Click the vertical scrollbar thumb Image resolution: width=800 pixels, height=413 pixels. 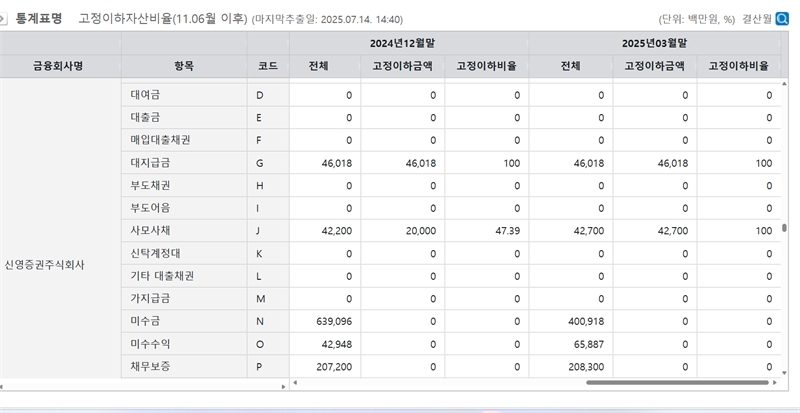[x=784, y=228]
